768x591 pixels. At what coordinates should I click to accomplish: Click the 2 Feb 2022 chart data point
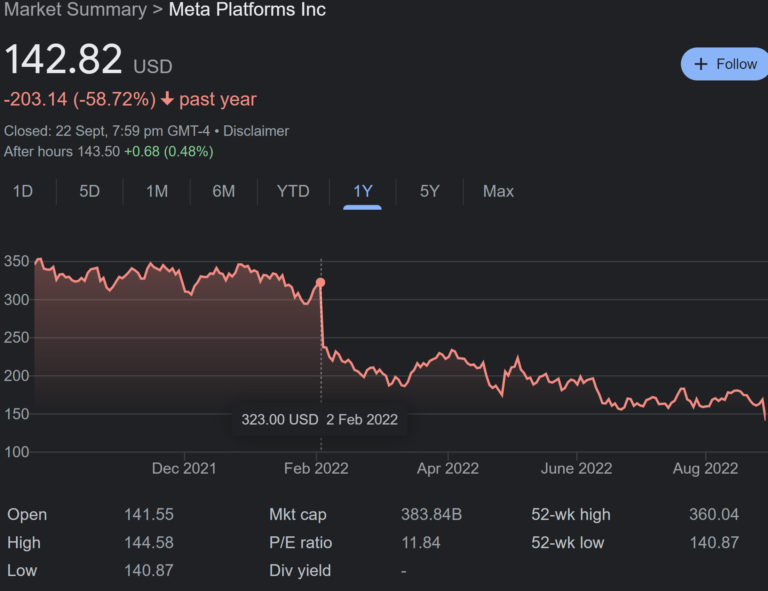320,283
